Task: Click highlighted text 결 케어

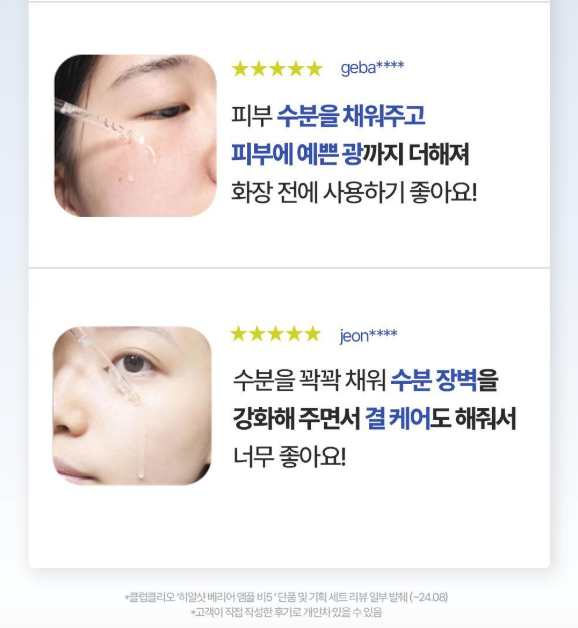Action: 398,419
